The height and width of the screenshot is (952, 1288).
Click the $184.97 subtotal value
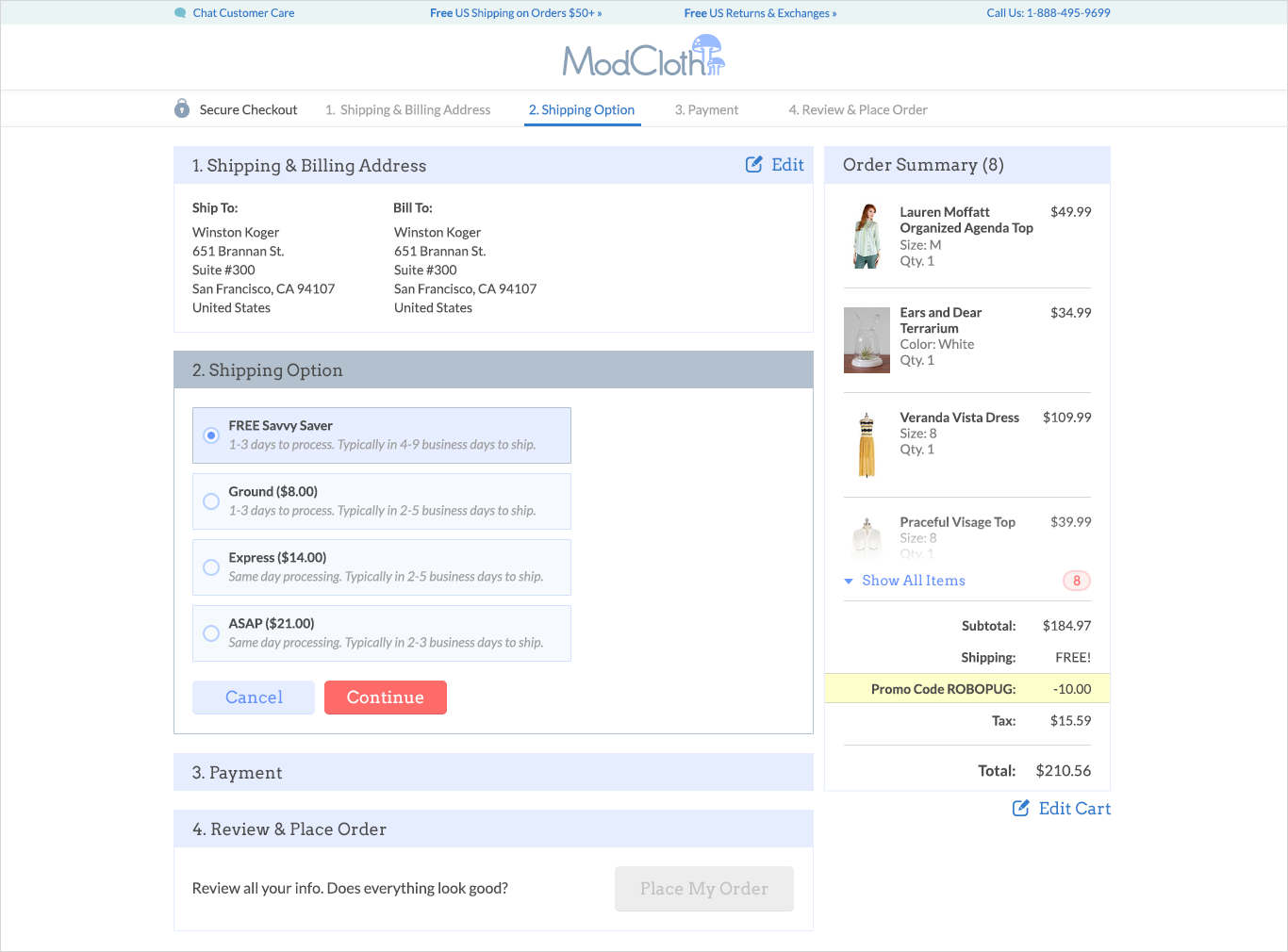[x=1067, y=626]
